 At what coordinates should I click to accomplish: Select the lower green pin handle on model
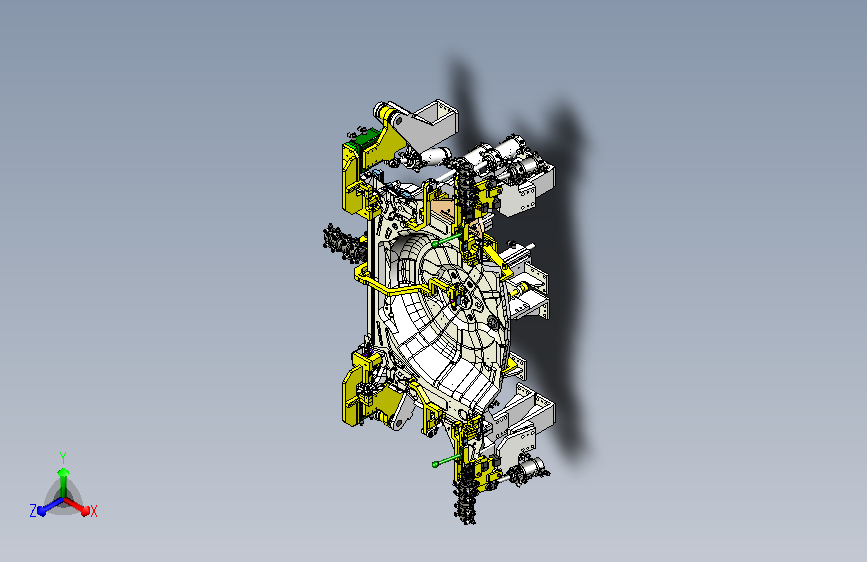pos(447,460)
